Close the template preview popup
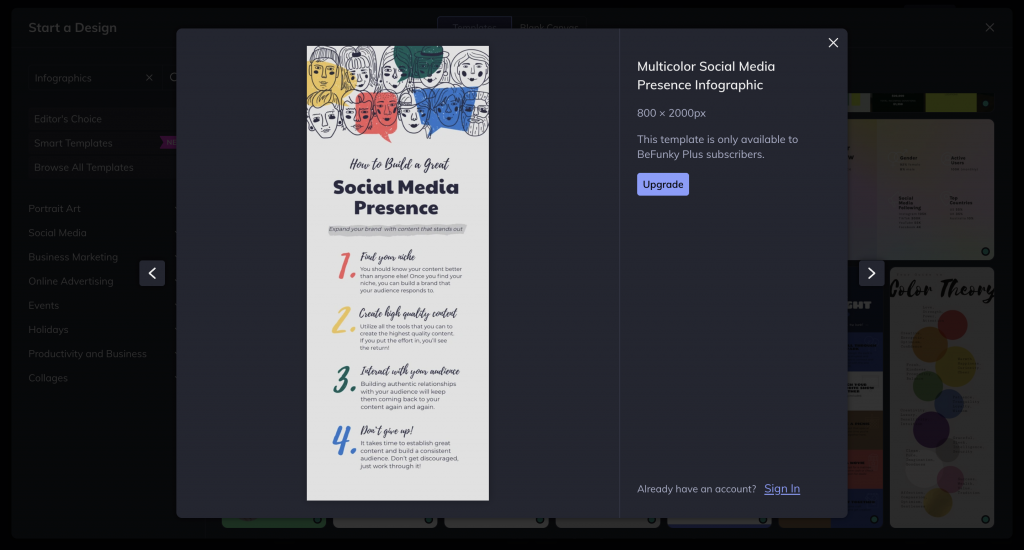Viewport: 1024px width, 550px height. (x=833, y=43)
